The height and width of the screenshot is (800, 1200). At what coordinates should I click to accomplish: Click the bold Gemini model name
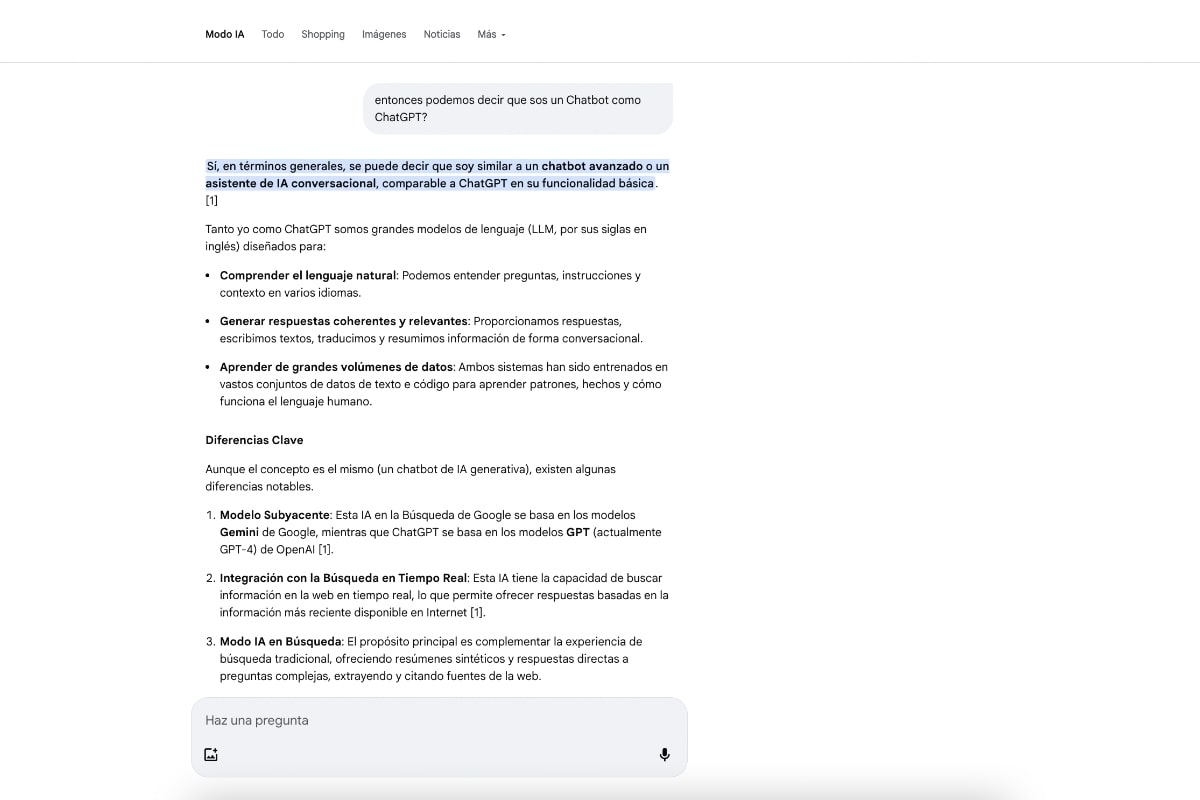point(239,532)
